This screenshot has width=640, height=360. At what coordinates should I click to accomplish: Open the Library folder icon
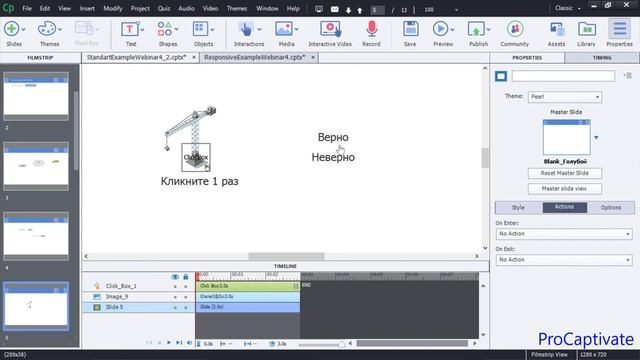(x=587, y=29)
